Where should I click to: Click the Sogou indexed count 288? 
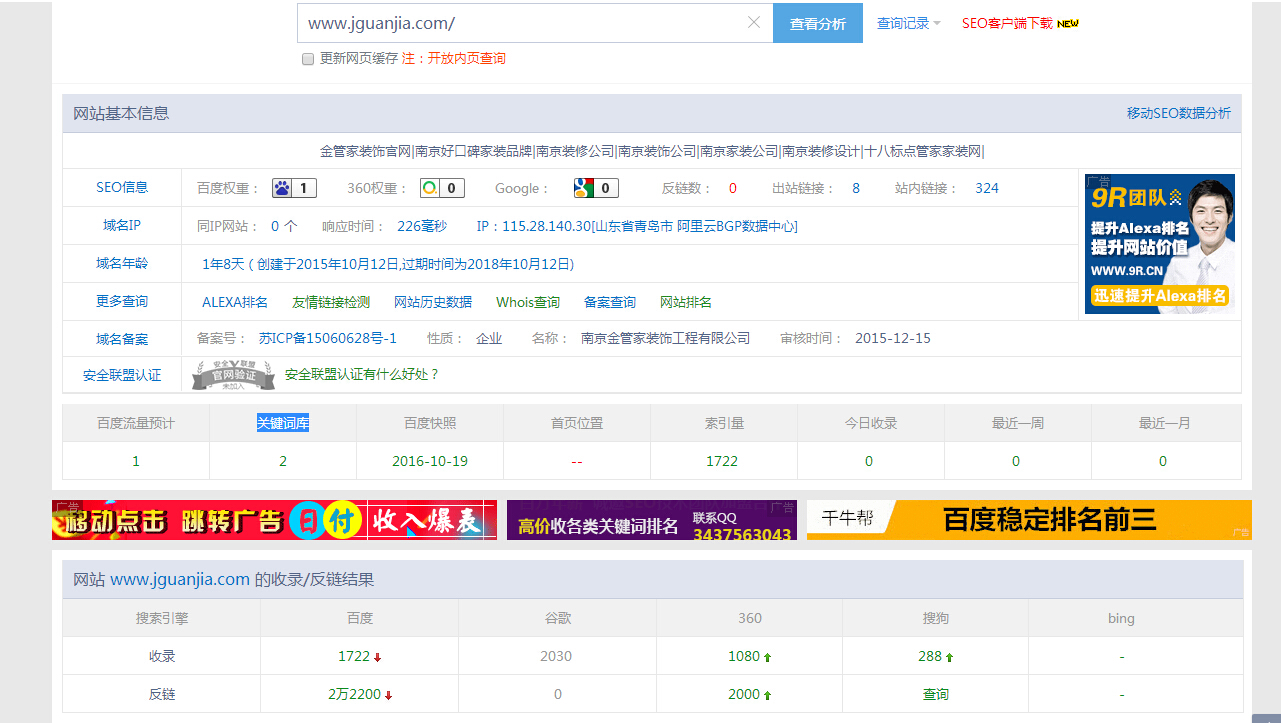click(x=930, y=656)
